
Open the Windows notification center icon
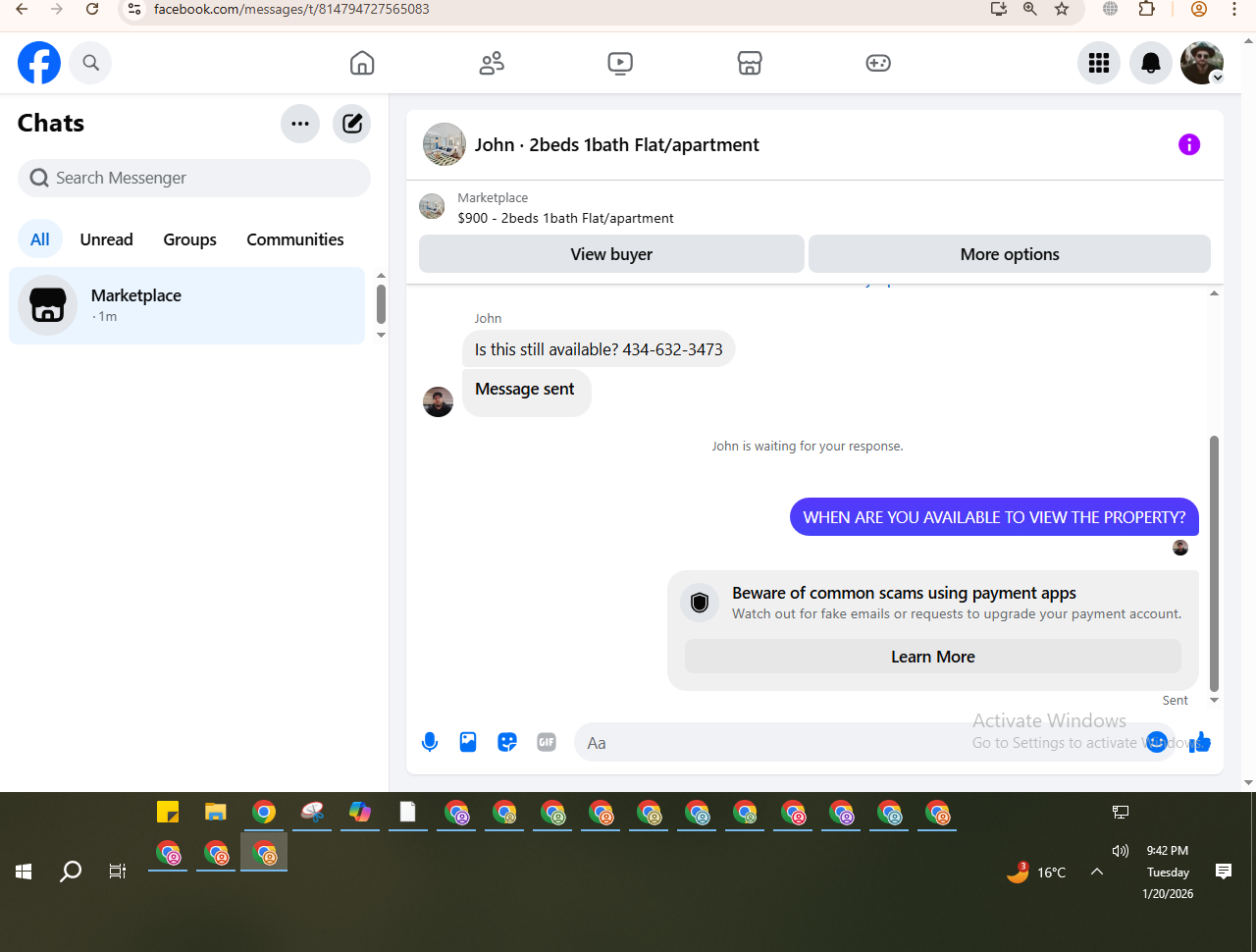(x=1224, y=872)
